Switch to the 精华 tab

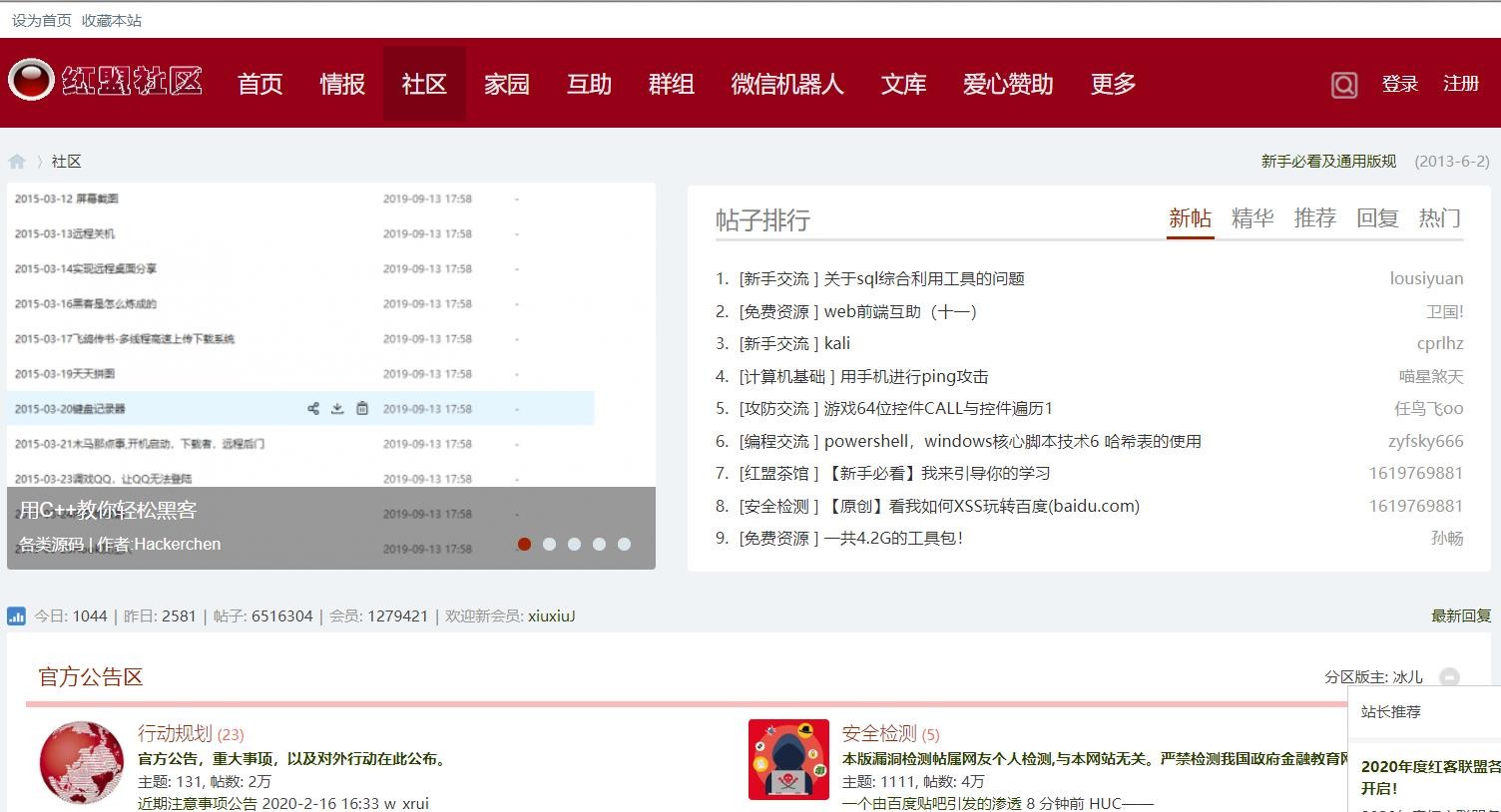click(x=1251, y=218)
